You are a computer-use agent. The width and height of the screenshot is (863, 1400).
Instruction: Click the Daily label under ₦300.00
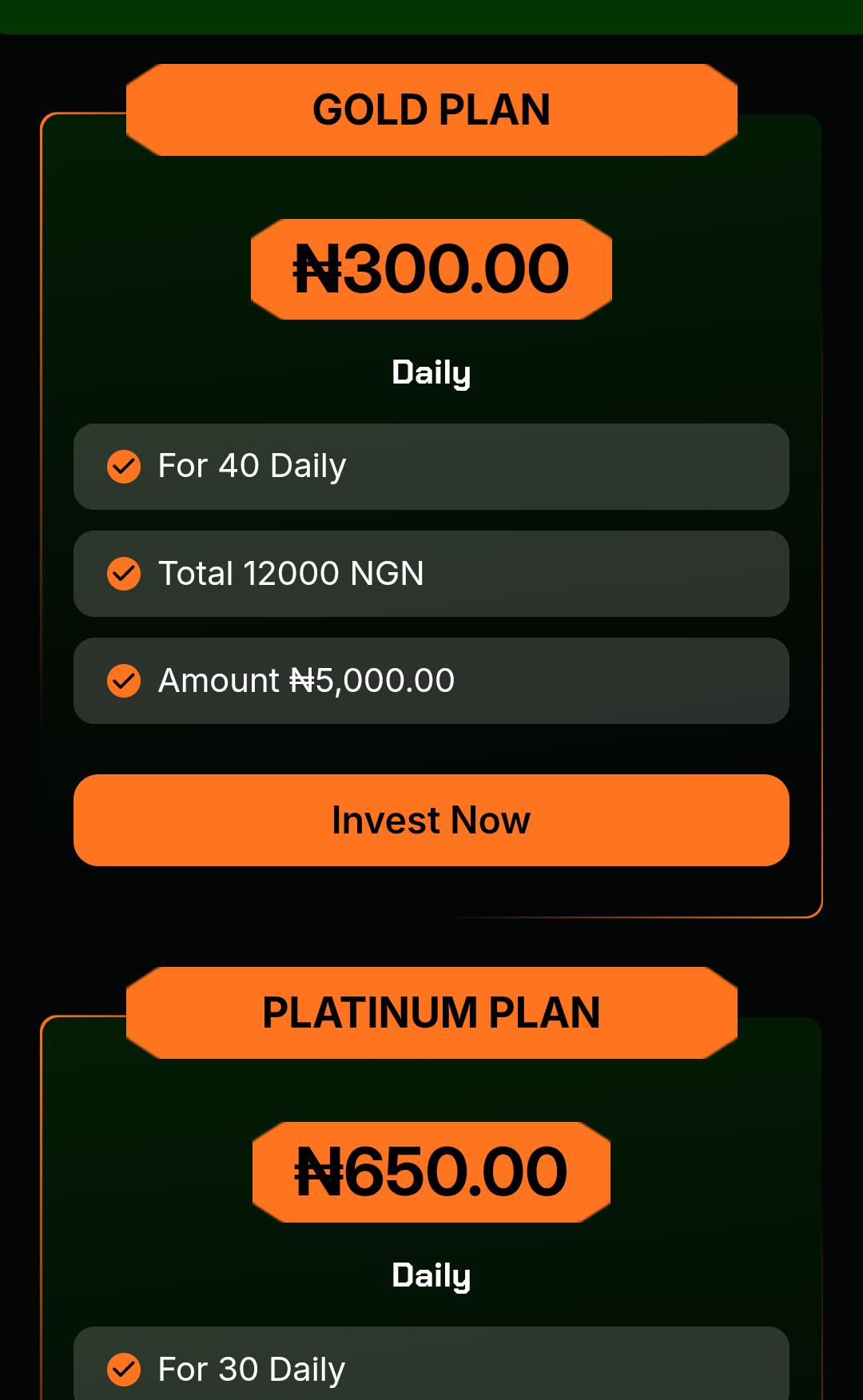[x=431, y=372]
